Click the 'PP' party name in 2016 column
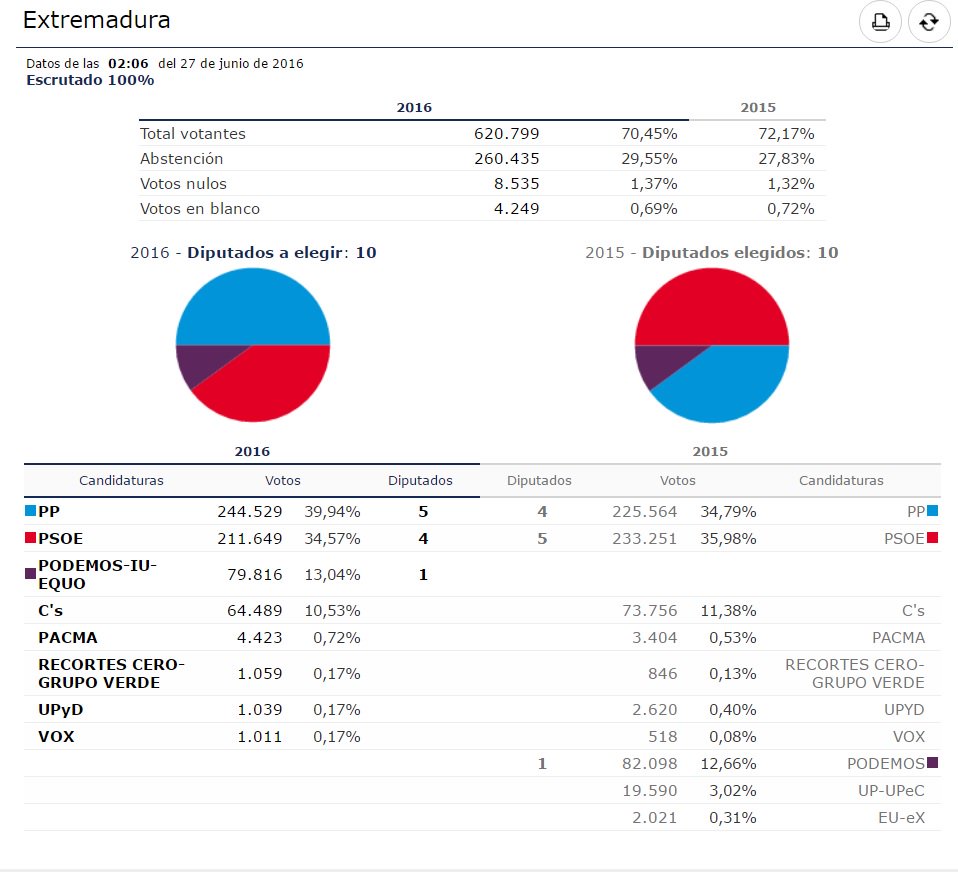This screenshot has height=872, width=958. pyautogui.click(x=49, y=511)
